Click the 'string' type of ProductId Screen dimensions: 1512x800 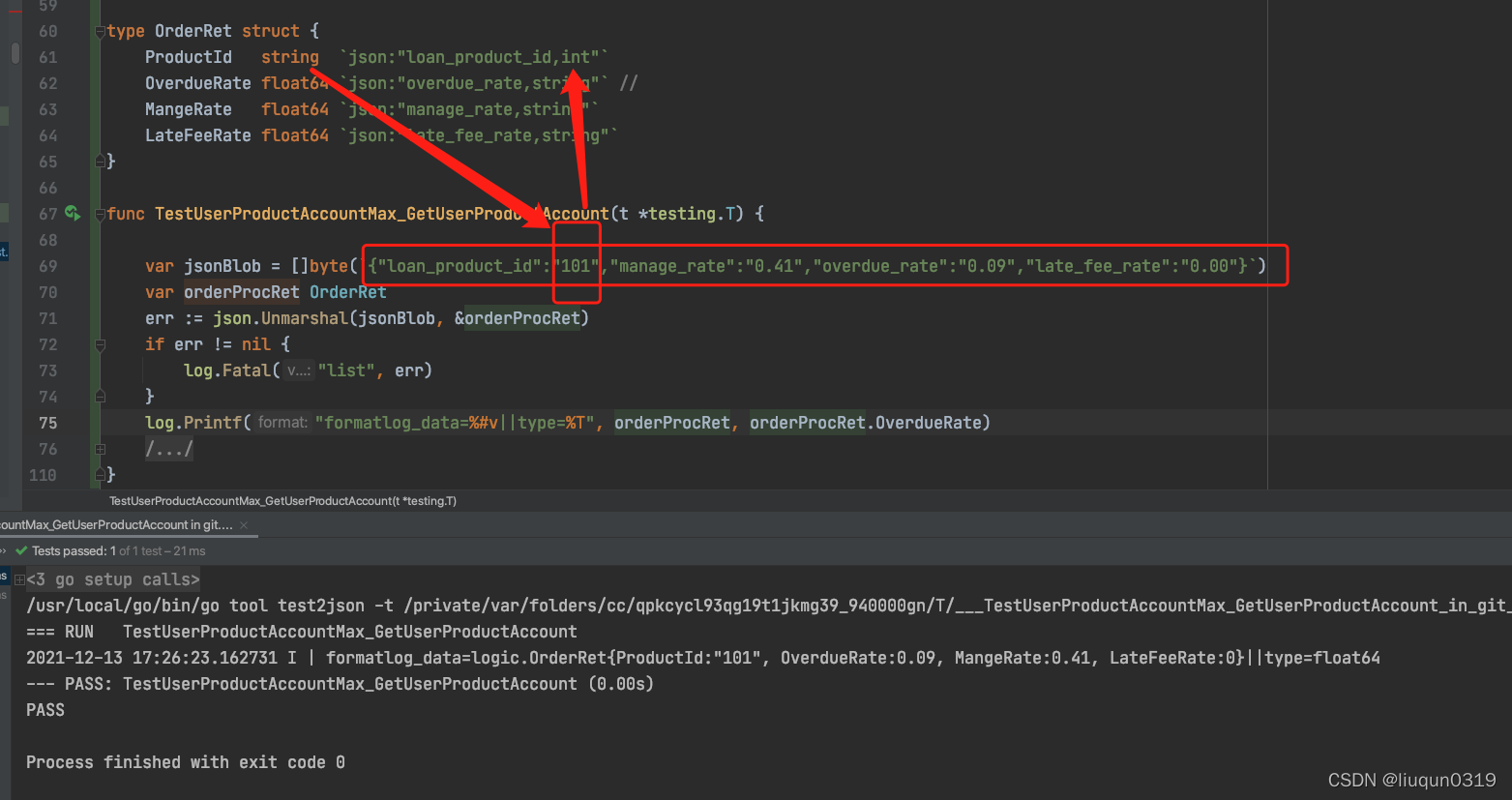(x=290, y=57)
